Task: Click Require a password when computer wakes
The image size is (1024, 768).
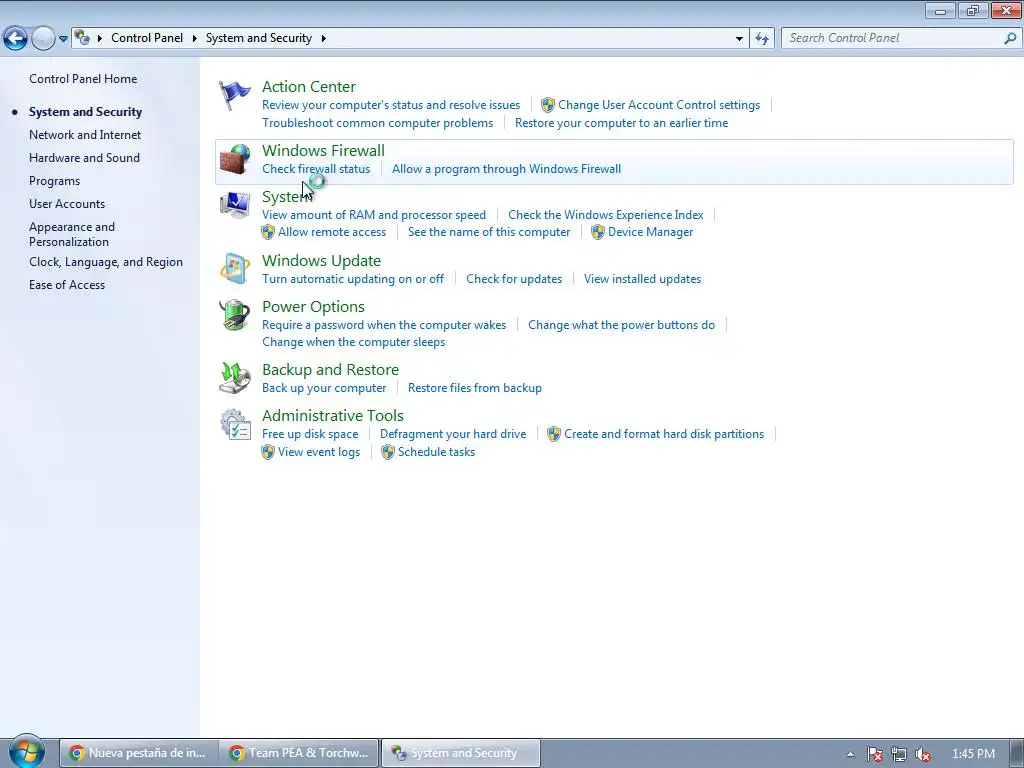Action: click(384, 325)
